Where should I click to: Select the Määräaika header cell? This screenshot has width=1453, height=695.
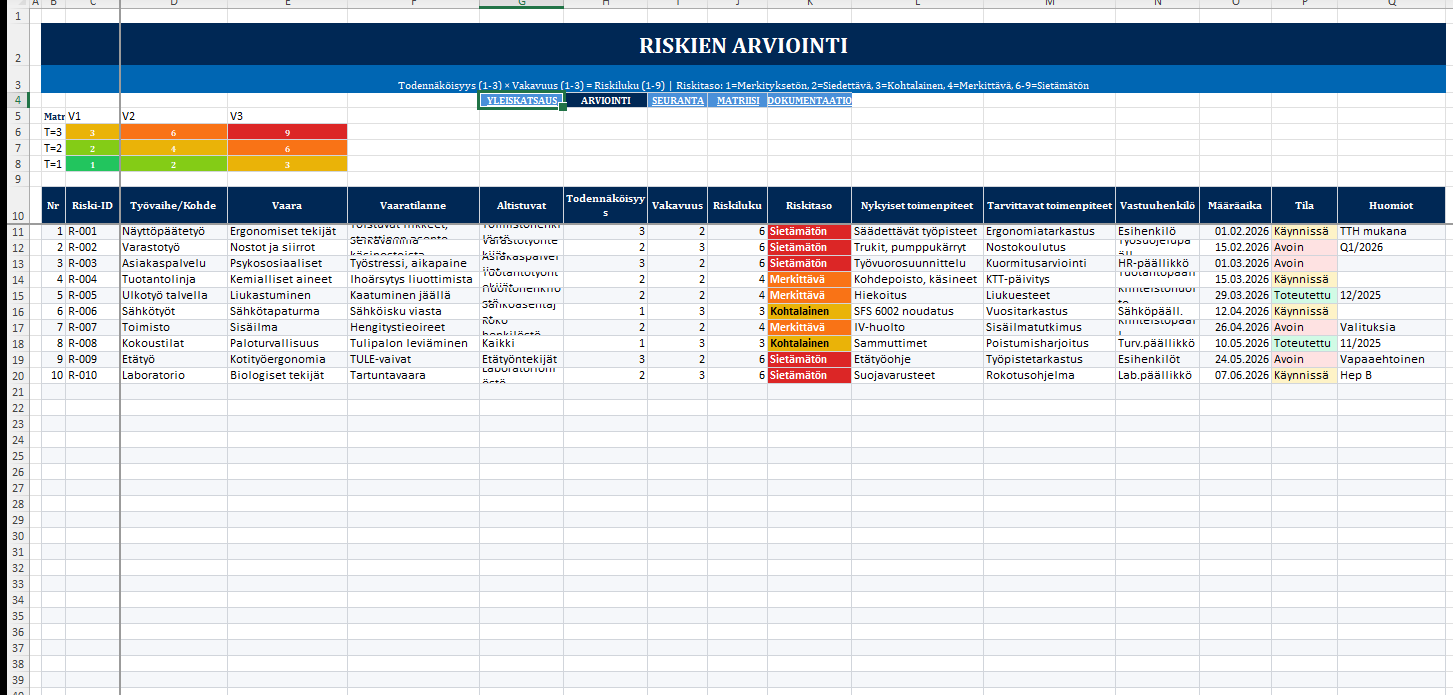pyautogui.click(x=1235, y=206)
